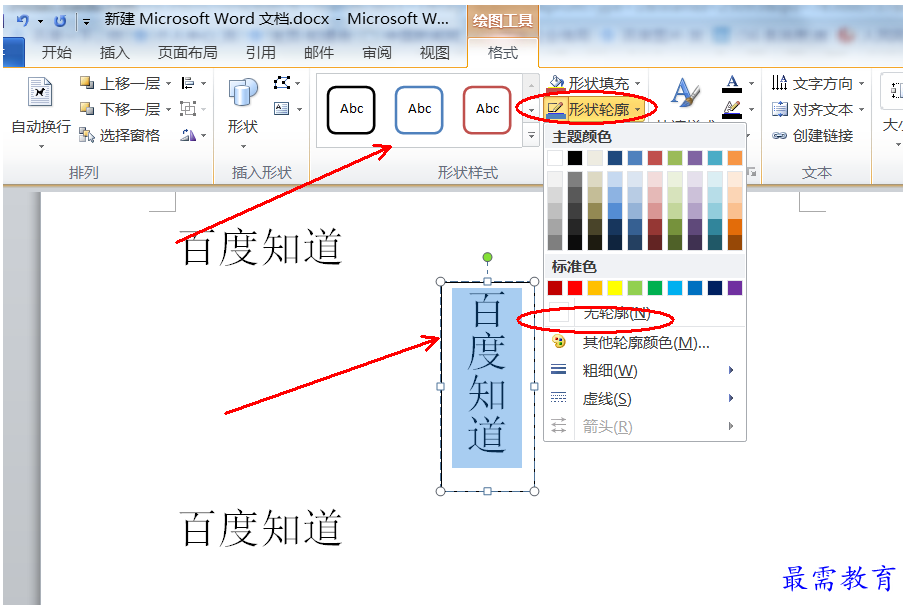Switch to the 插入 tab
Screen dimensions: 904x610
115,53
